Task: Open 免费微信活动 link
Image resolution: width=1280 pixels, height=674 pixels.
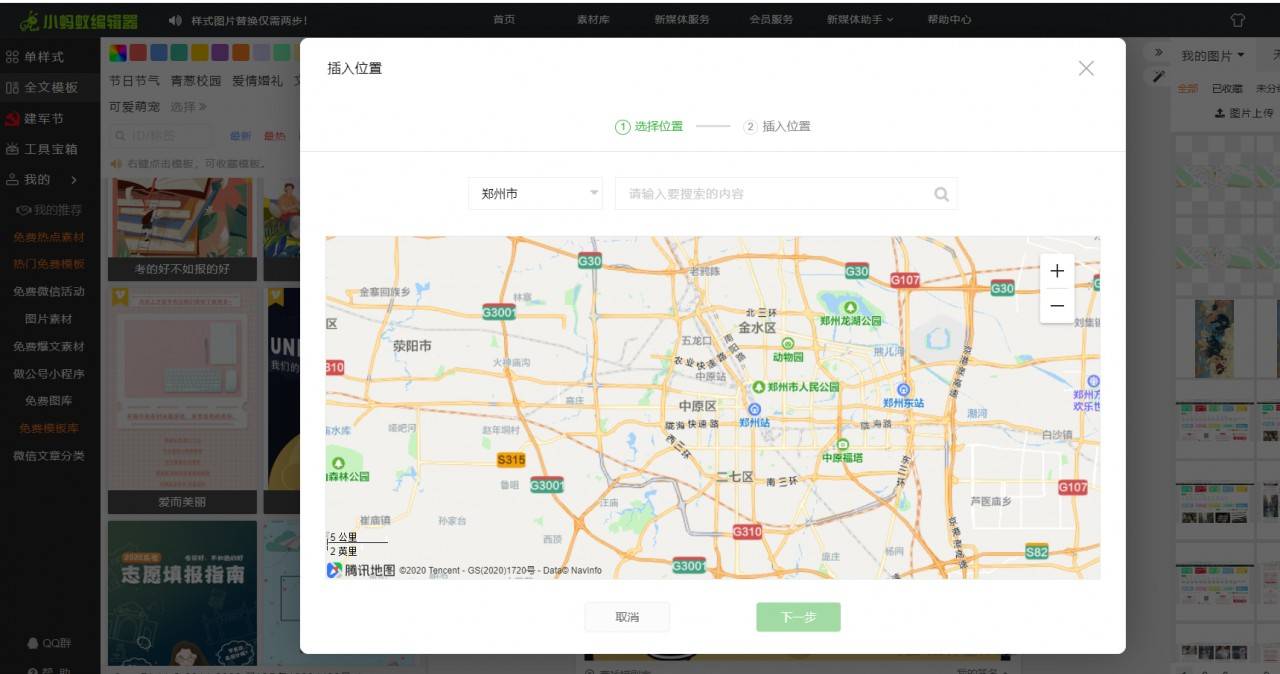Action: coord(49,292)
